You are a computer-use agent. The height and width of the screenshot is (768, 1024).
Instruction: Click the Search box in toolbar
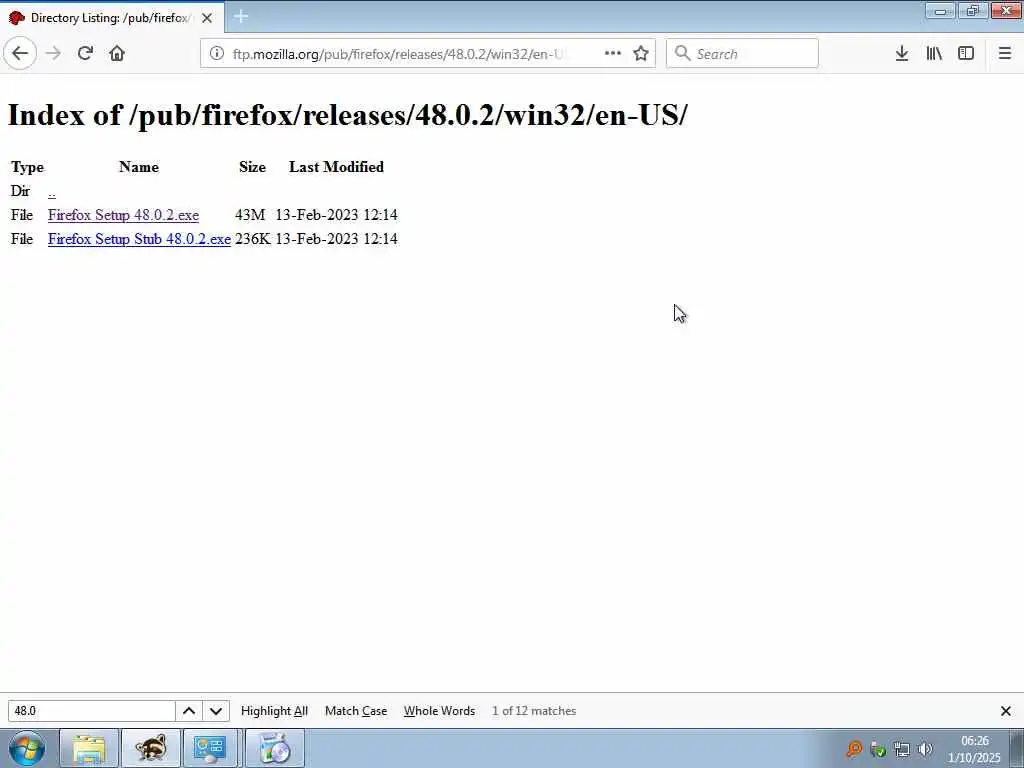point(742,54)
